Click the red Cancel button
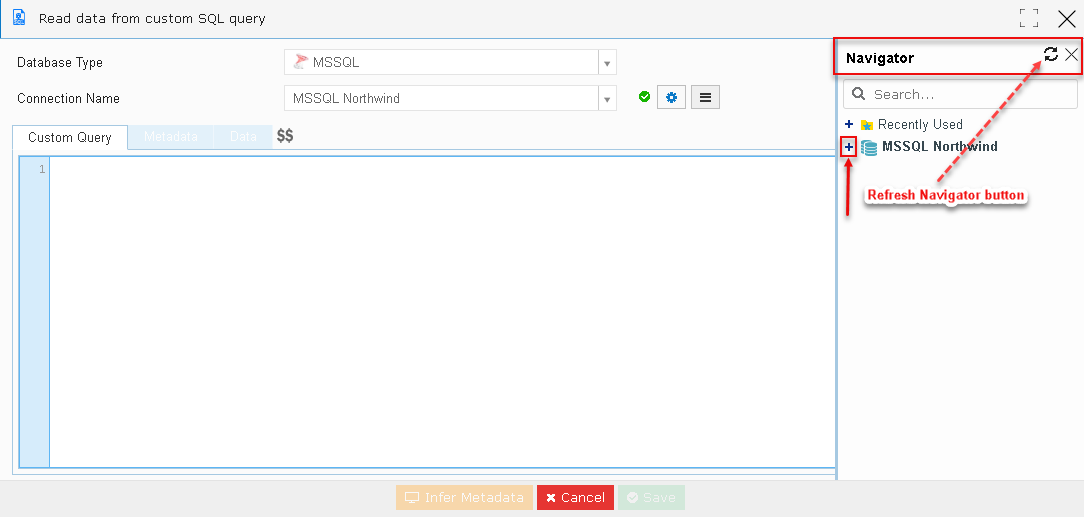The width and height of the screenshot is (1084, 517). [x=575, y=498]
